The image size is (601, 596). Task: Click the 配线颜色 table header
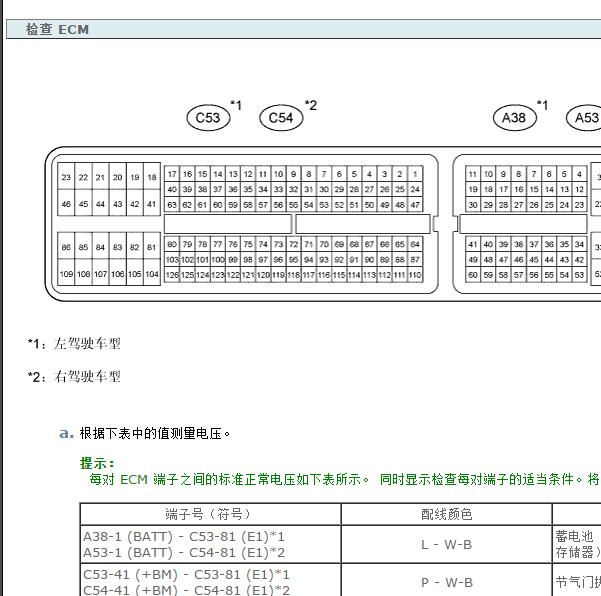click(447, 514)
